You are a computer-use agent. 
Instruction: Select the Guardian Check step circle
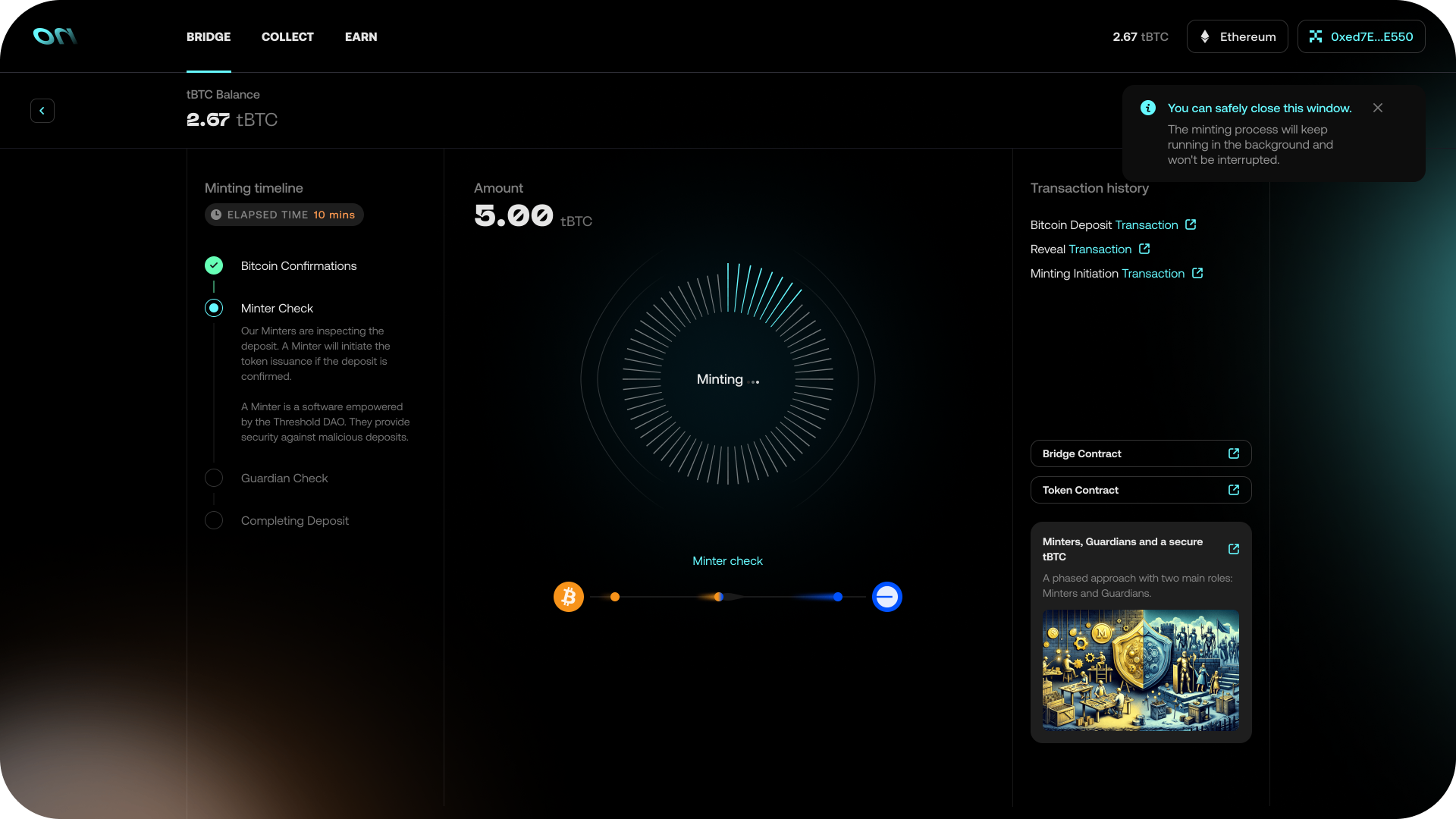point(214,478)
